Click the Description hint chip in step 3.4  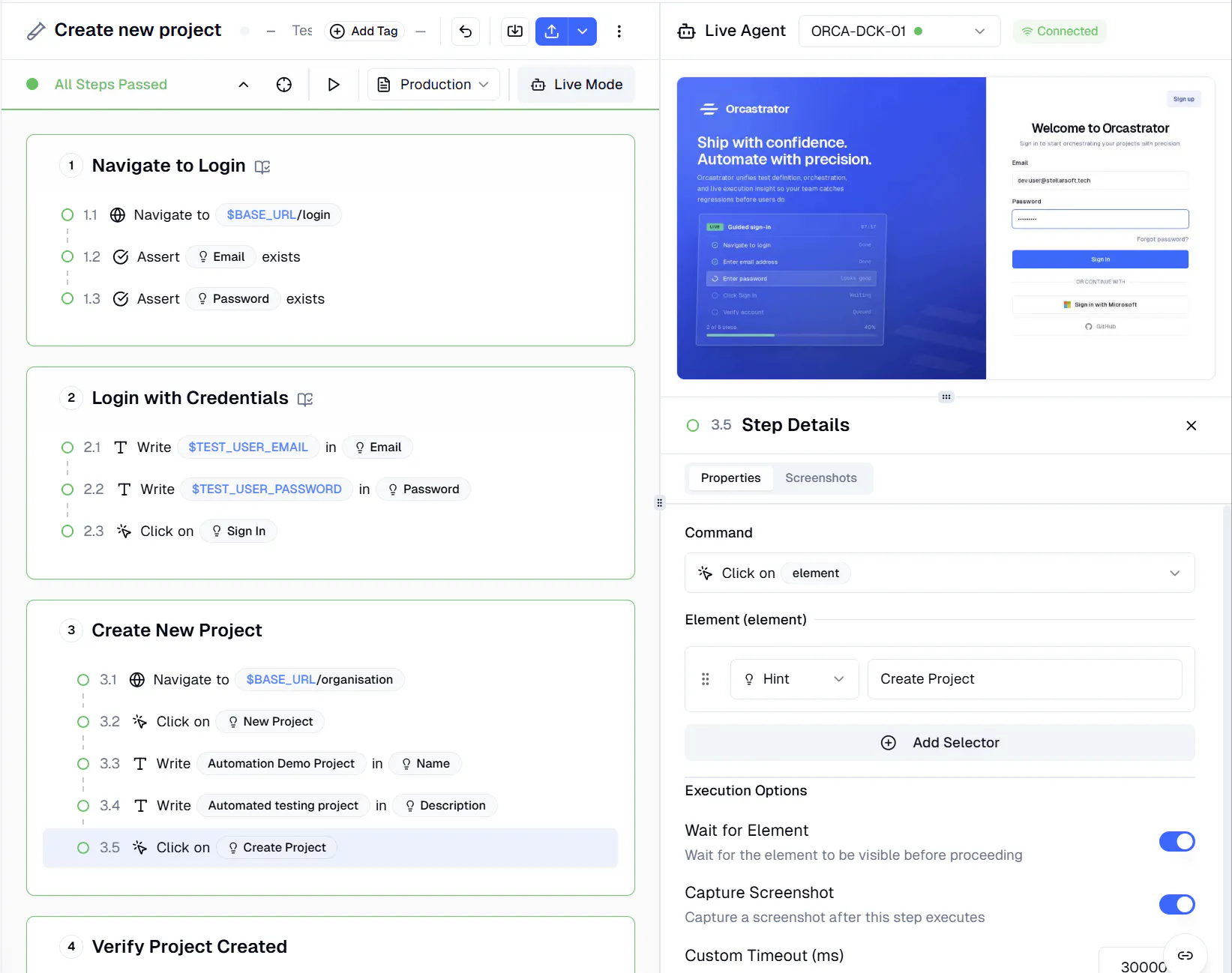click(x=445, y=806)
